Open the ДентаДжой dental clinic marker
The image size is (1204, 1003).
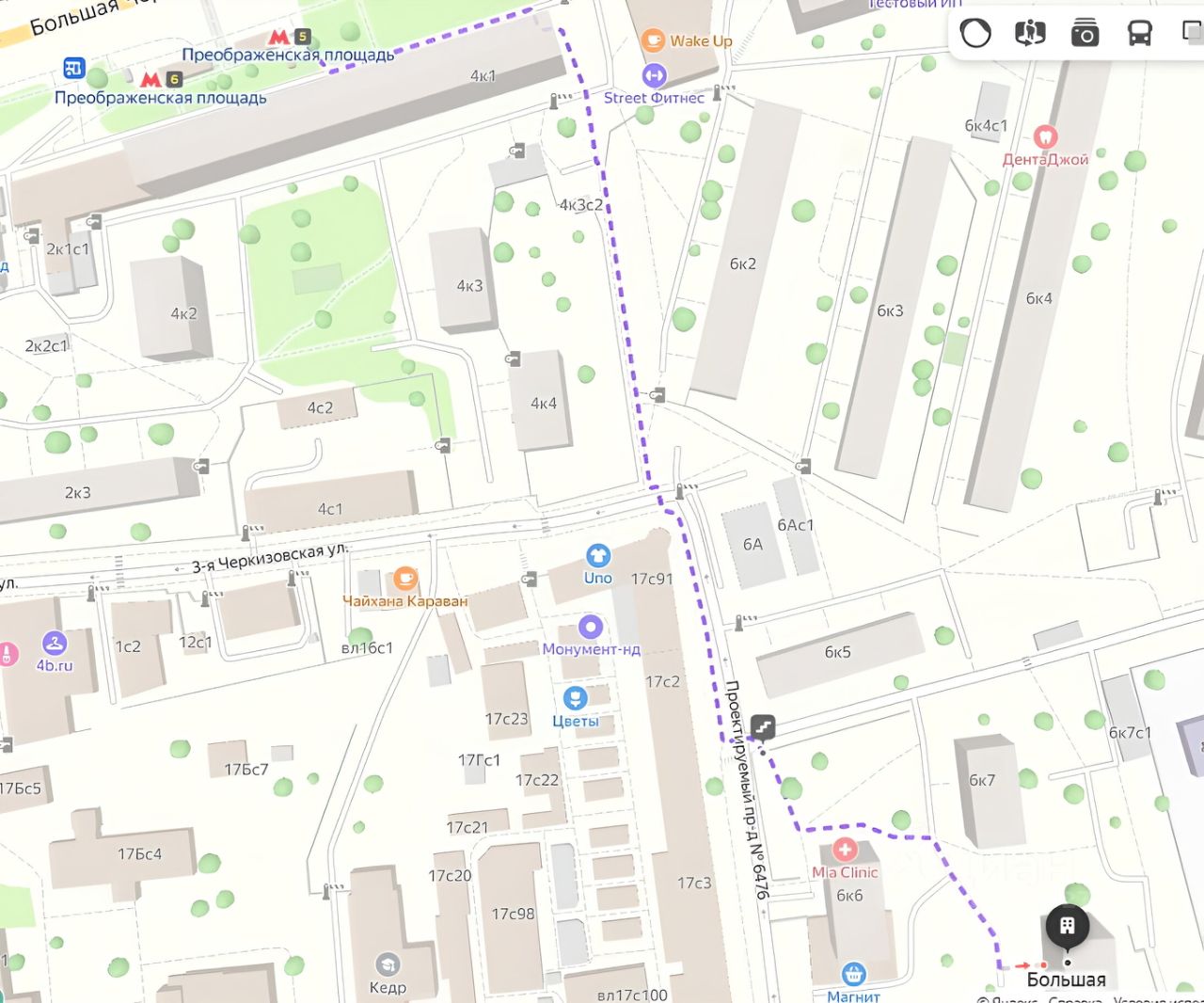(1045, 136)
